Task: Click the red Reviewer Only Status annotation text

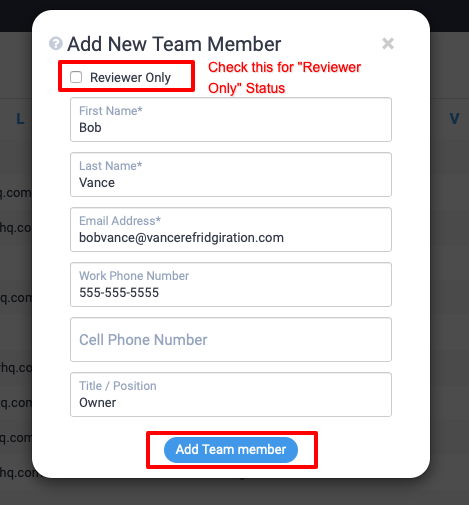Action: coord(284,78)
